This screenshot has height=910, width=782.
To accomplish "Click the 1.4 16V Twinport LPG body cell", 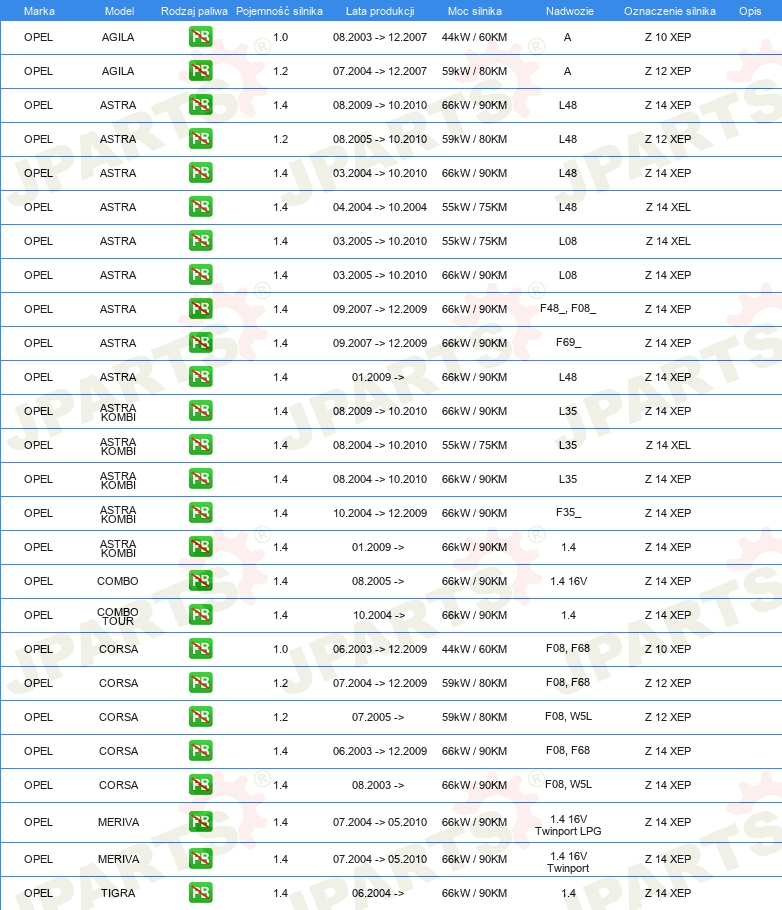I will [x=568, y=825].
